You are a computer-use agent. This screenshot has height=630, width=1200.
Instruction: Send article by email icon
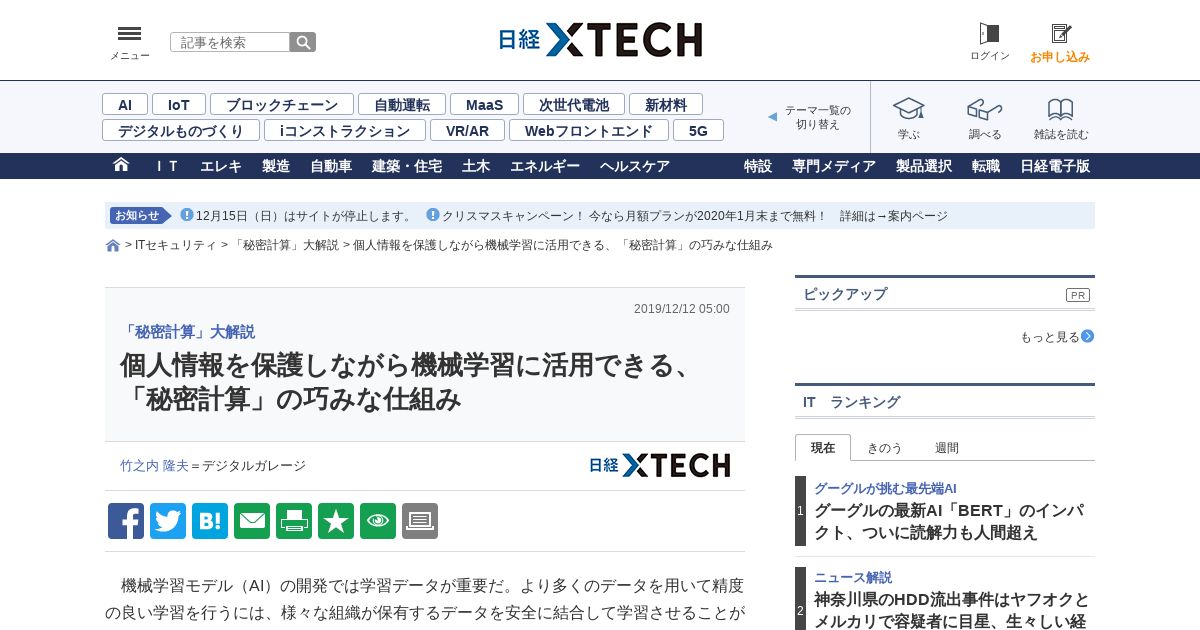point(252,521)
